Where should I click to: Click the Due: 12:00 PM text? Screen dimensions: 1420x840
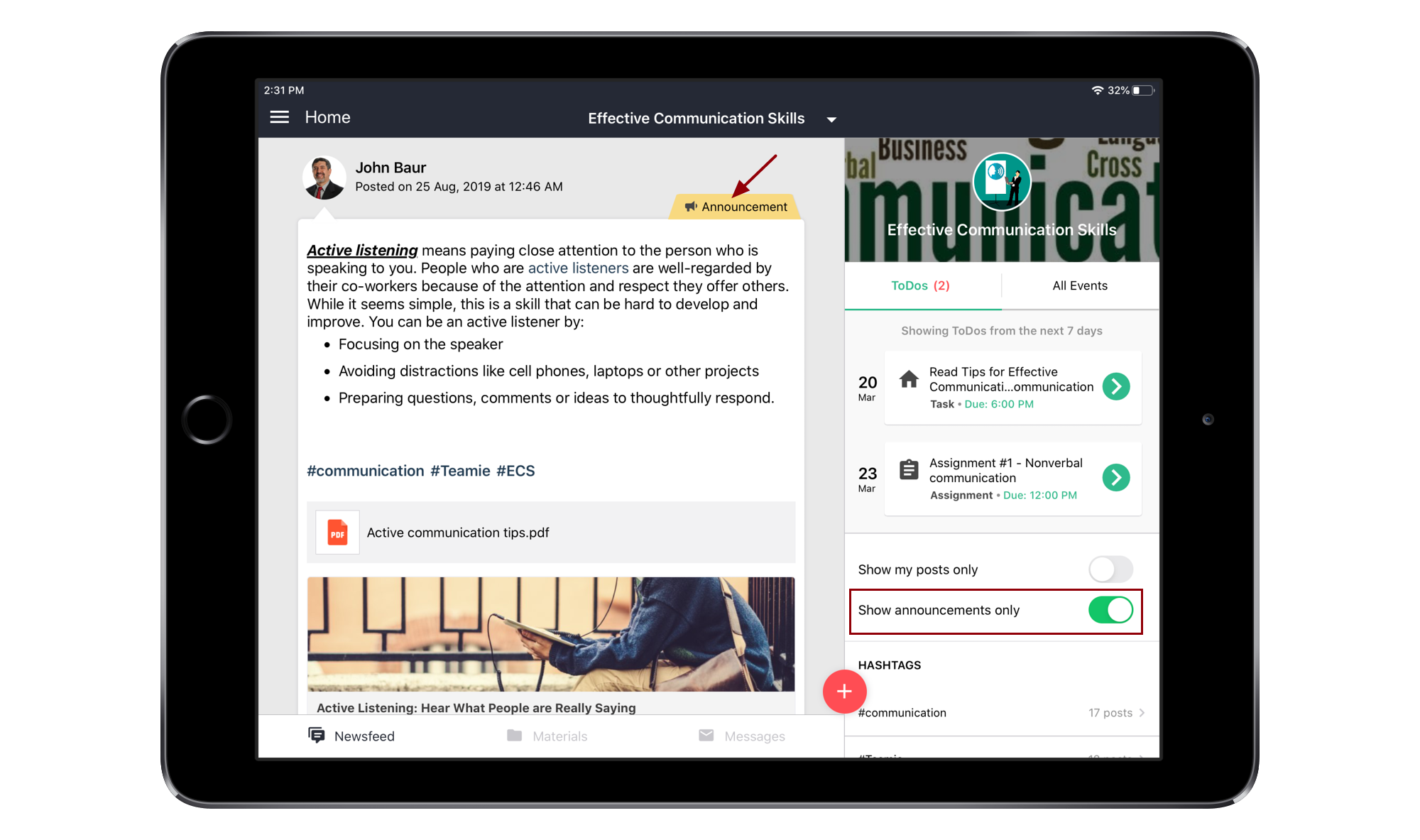[x=1039, y=495]
